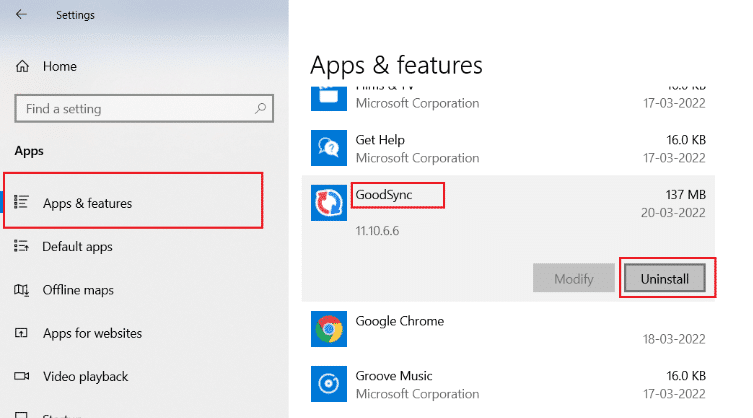Uninstall the GoodSync application
This screenshot has width=753, height=418.
pyautogui.click(x=665, y=278)
